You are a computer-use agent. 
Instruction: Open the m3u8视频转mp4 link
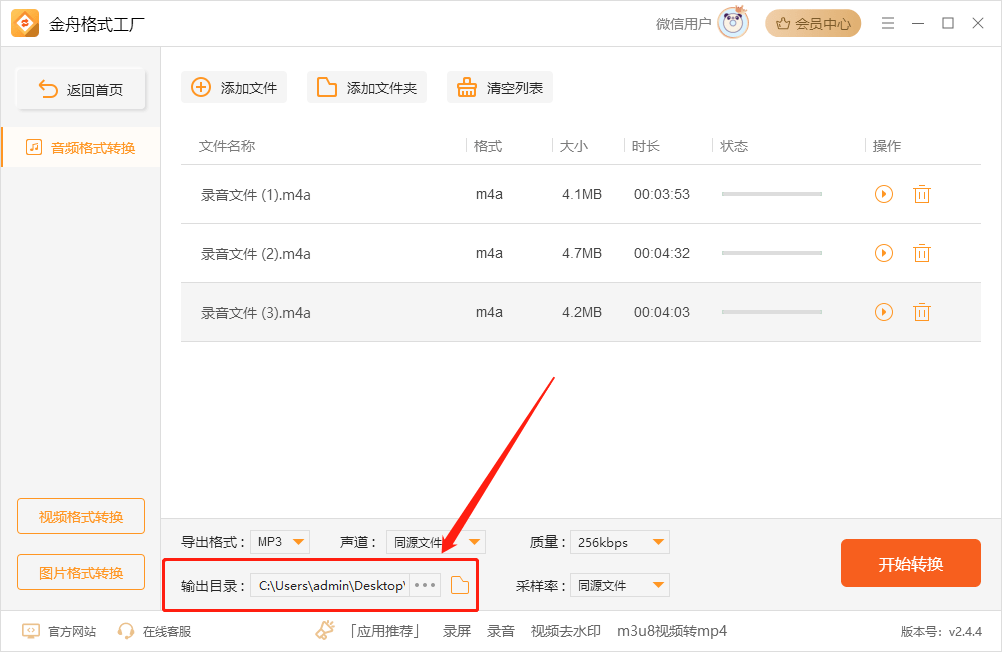(x=672, y=632)
